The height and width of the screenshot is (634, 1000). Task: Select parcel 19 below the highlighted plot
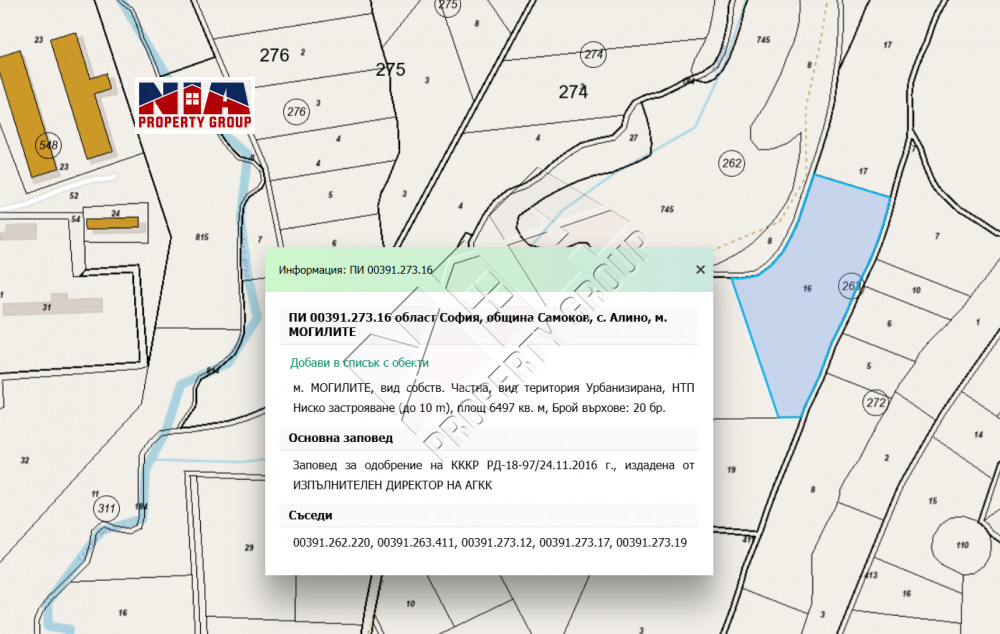(731, 469)
